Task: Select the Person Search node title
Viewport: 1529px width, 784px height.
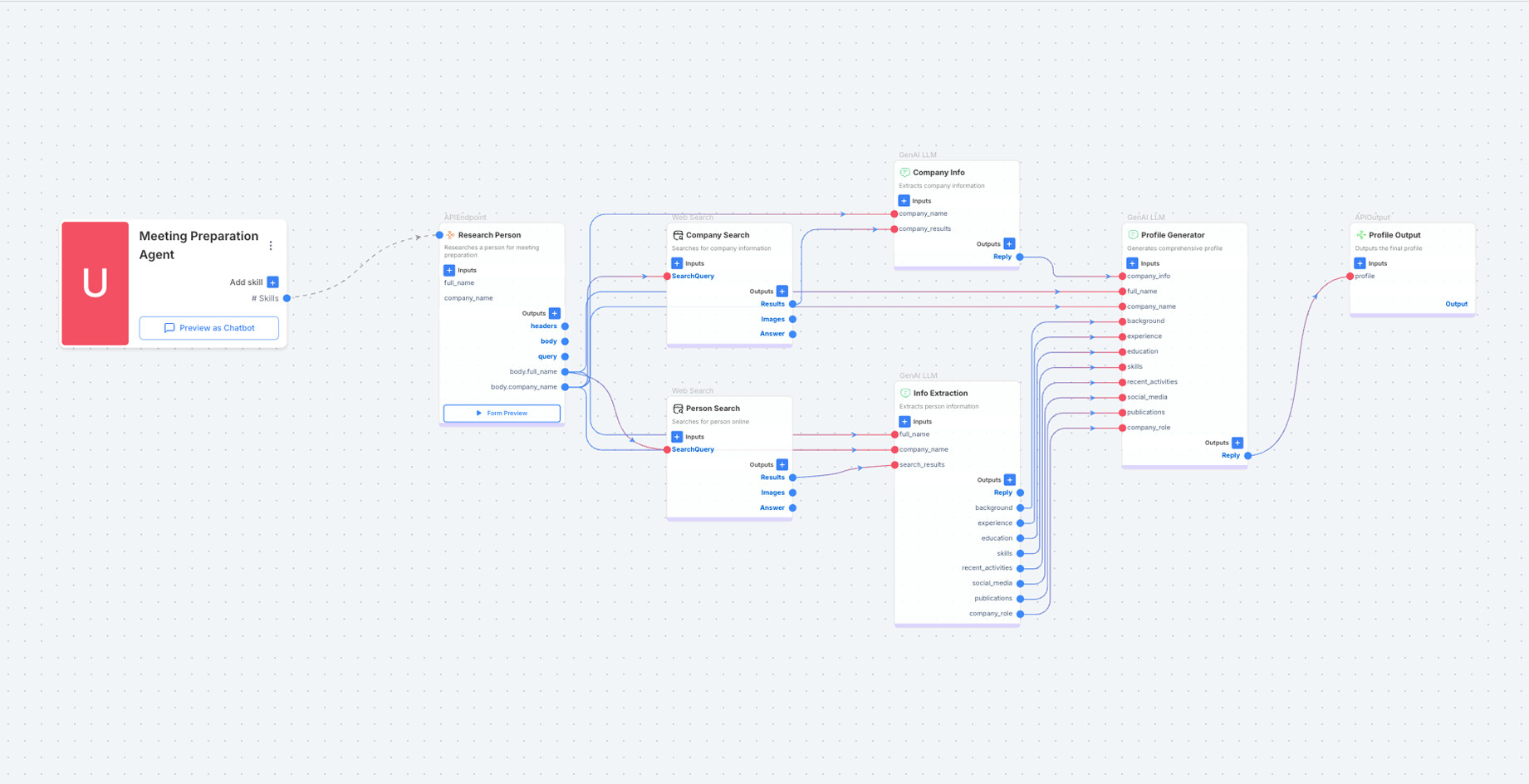Action: pos(713,409)
